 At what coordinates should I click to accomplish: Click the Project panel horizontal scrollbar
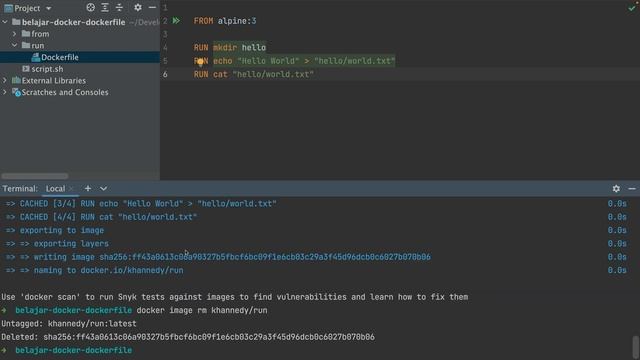tap(35, 176)
